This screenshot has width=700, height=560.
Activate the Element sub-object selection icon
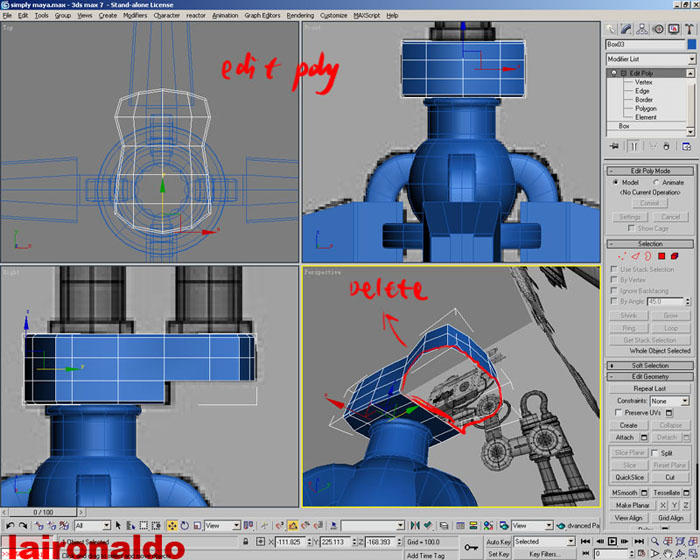click(675, 257)
